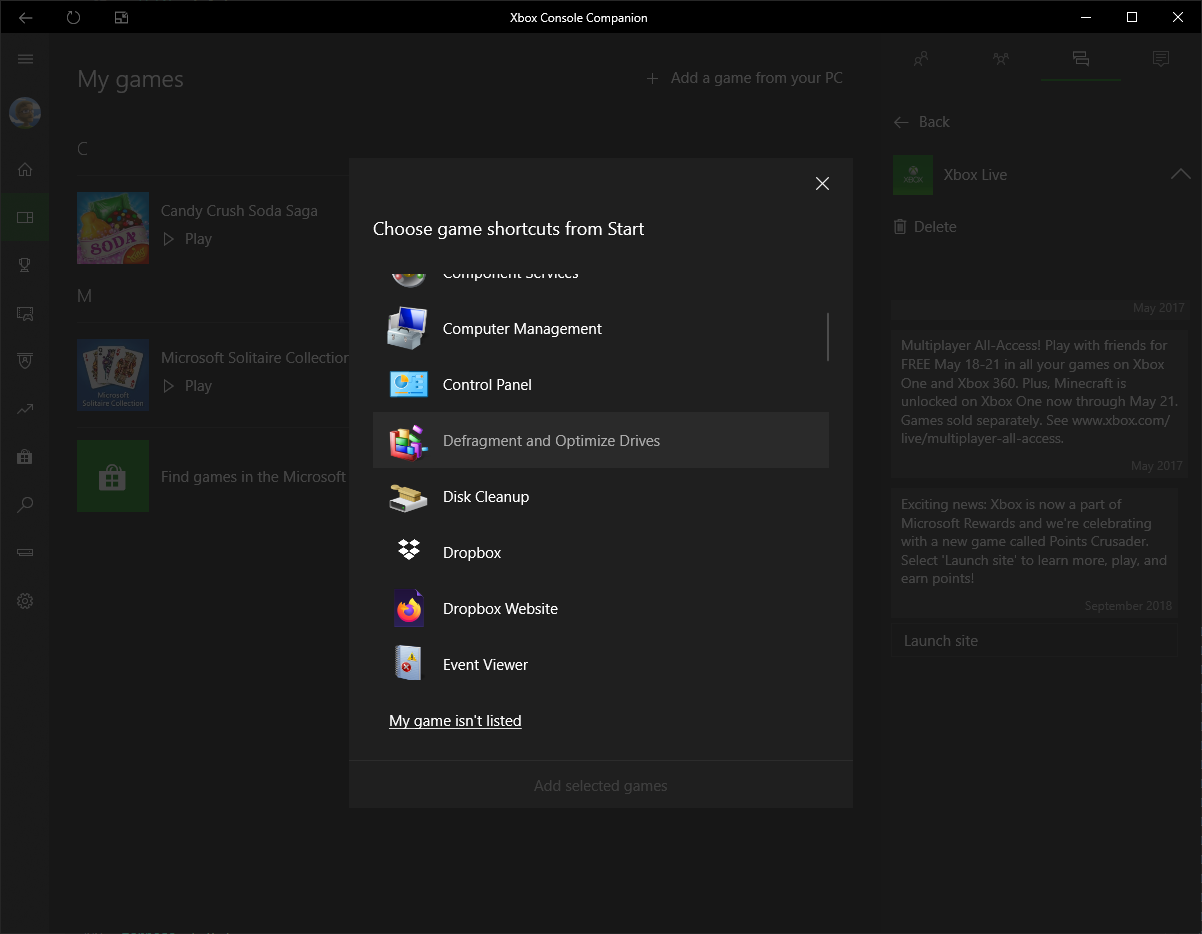The image size is (1202, 934).
Task: Open Game captures sidebar icon
Action: pos(26,313)
